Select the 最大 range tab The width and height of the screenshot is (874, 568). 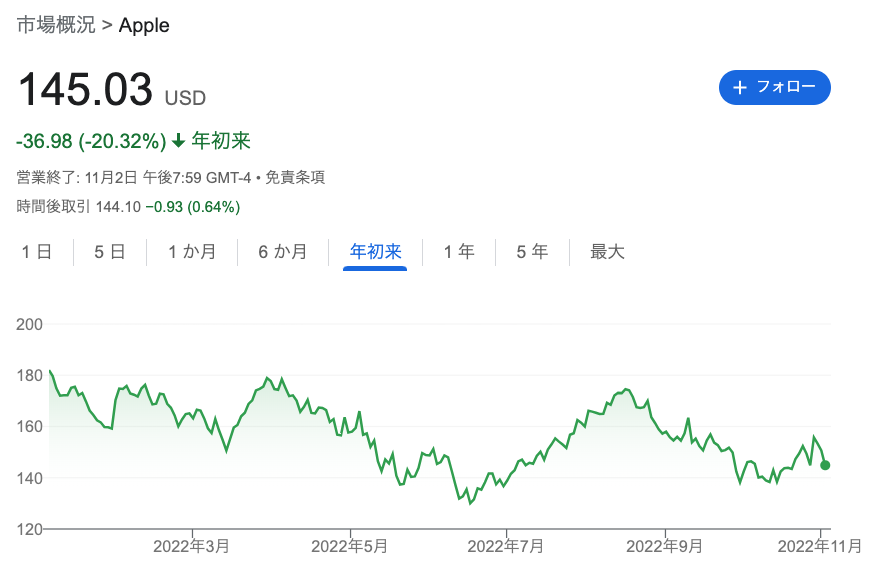pos(607,252)
